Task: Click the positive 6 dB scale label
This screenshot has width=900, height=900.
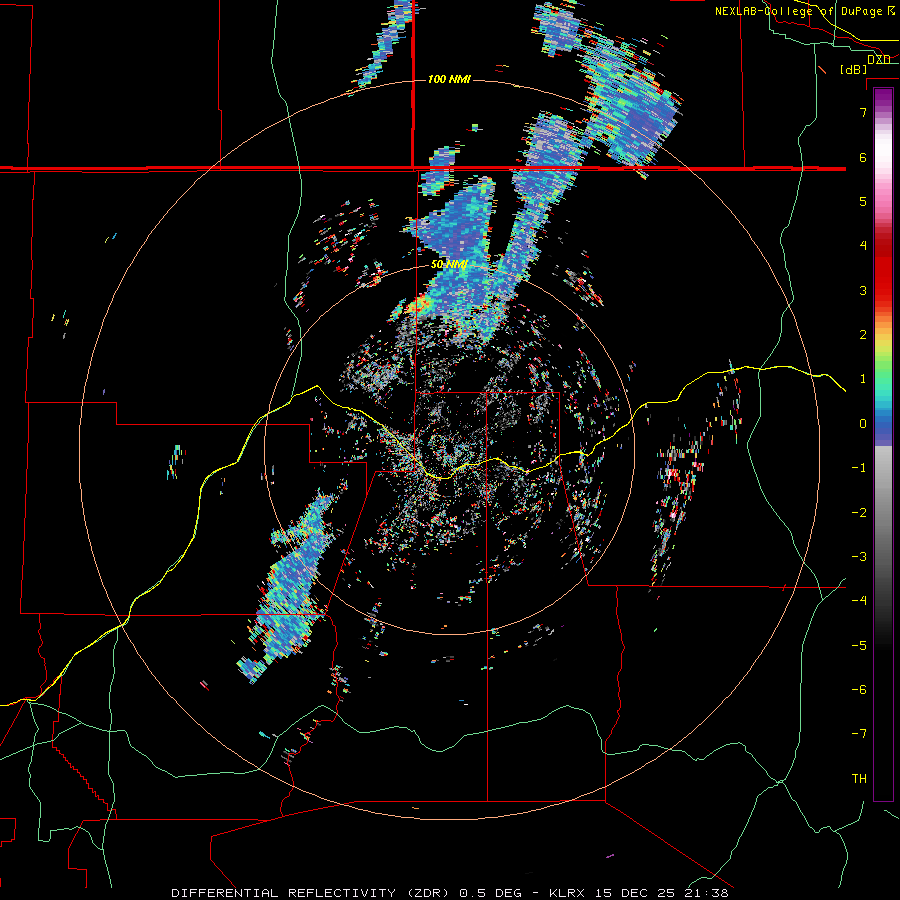Action: pyautogui.click(x=863, y=157)
